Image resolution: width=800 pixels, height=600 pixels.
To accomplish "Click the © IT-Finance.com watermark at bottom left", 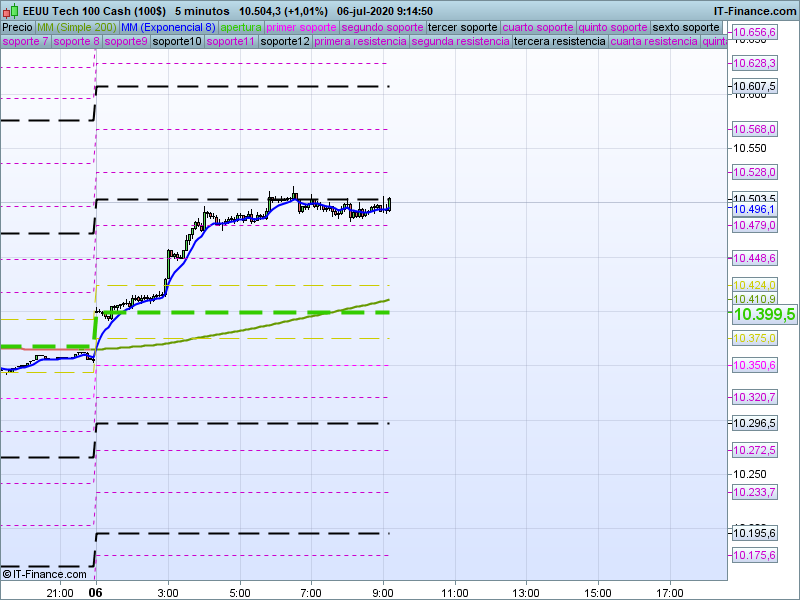I will pyautogui.click(x=44, y=573).
